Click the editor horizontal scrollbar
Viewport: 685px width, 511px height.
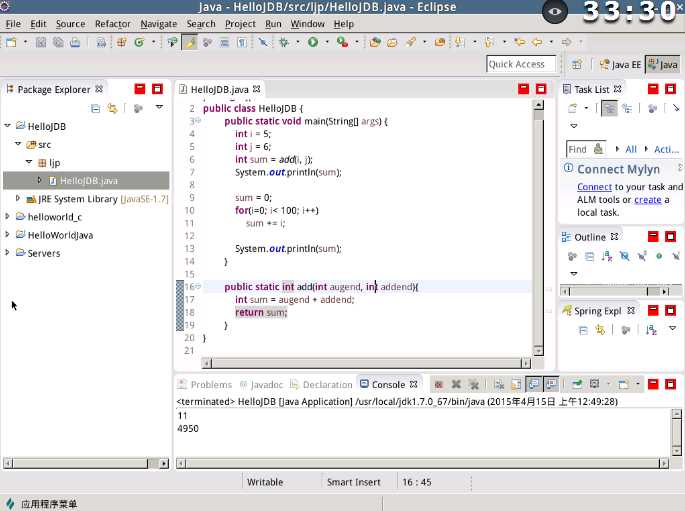[366, 363]
